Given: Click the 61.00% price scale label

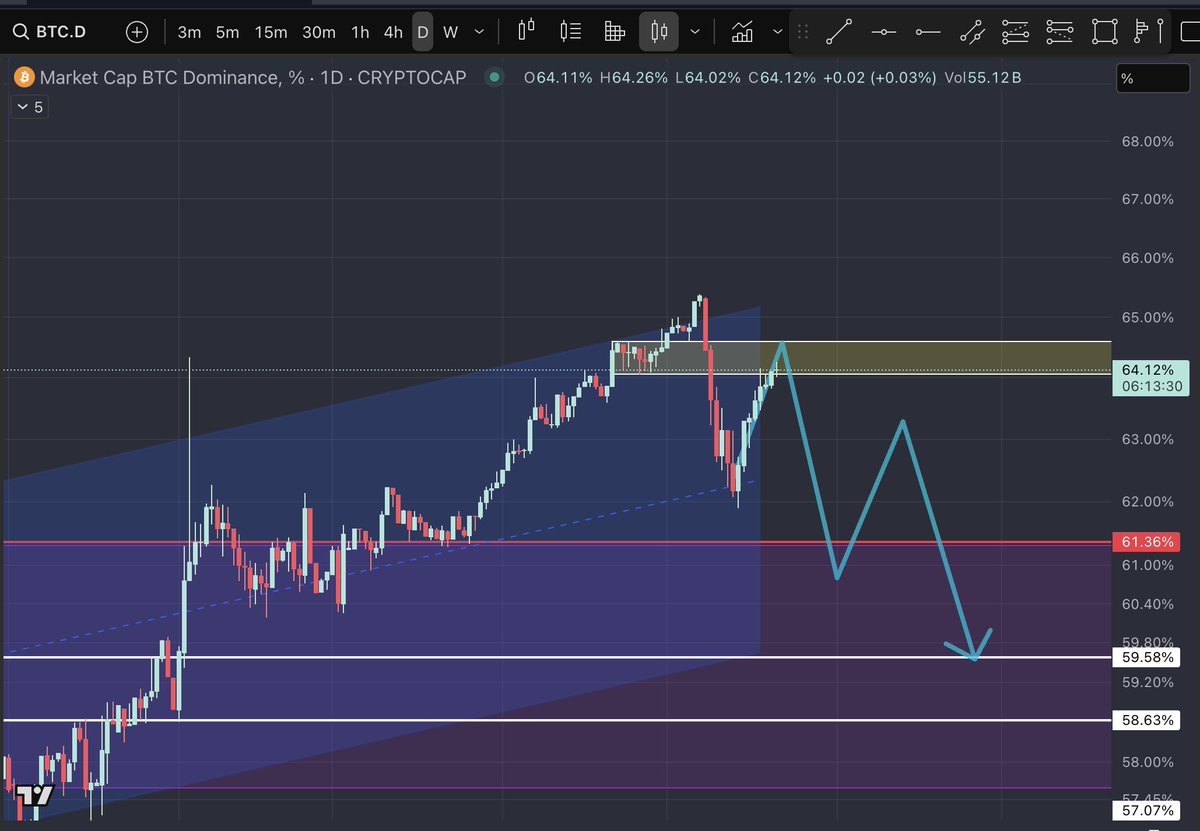Looking at the screenshot, I should [x=1148, y=565].
